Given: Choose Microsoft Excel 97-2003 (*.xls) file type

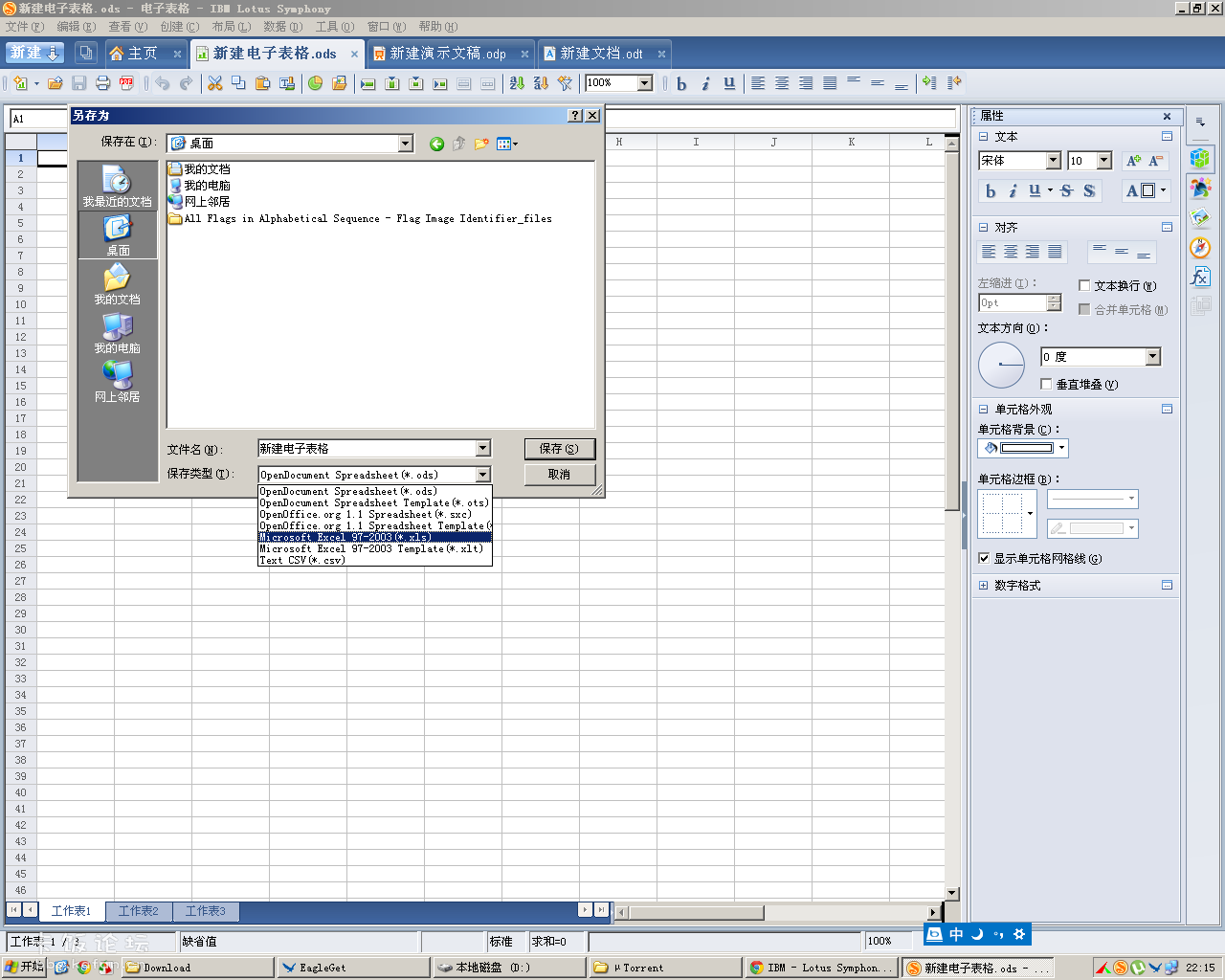Looking at the screenshot, I should pyautogui.click(x=375, y=537).
